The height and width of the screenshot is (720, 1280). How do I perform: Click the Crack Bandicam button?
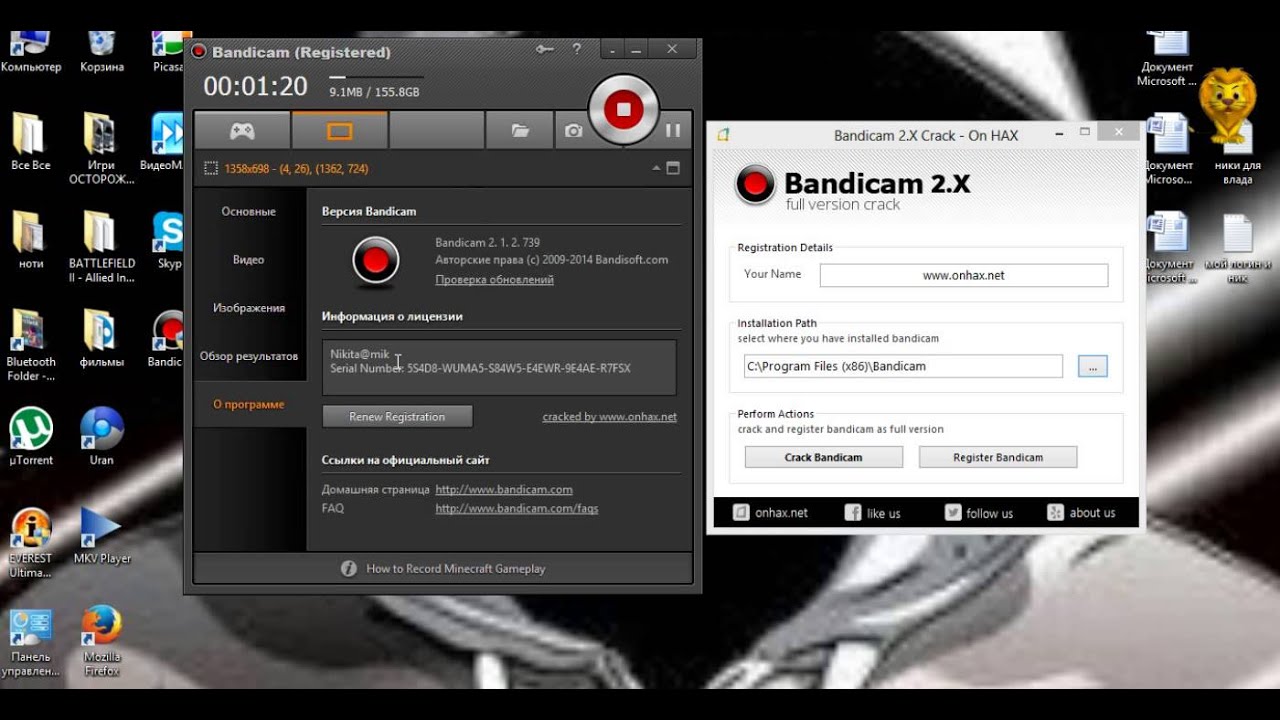pos(824,457)
